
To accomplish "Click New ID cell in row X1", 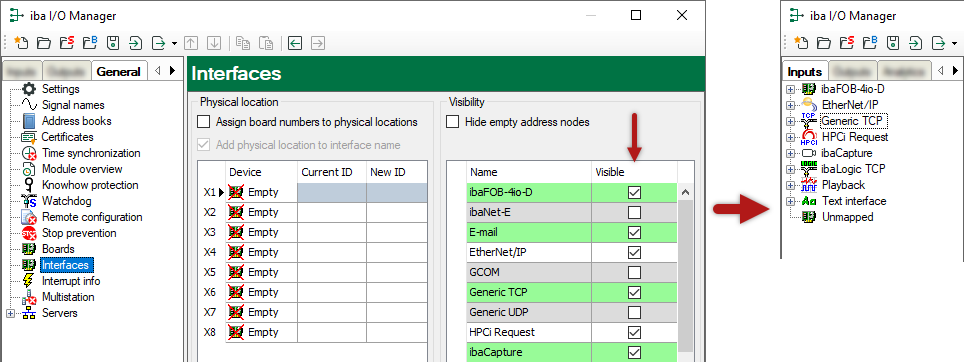I will coord(397,192).
